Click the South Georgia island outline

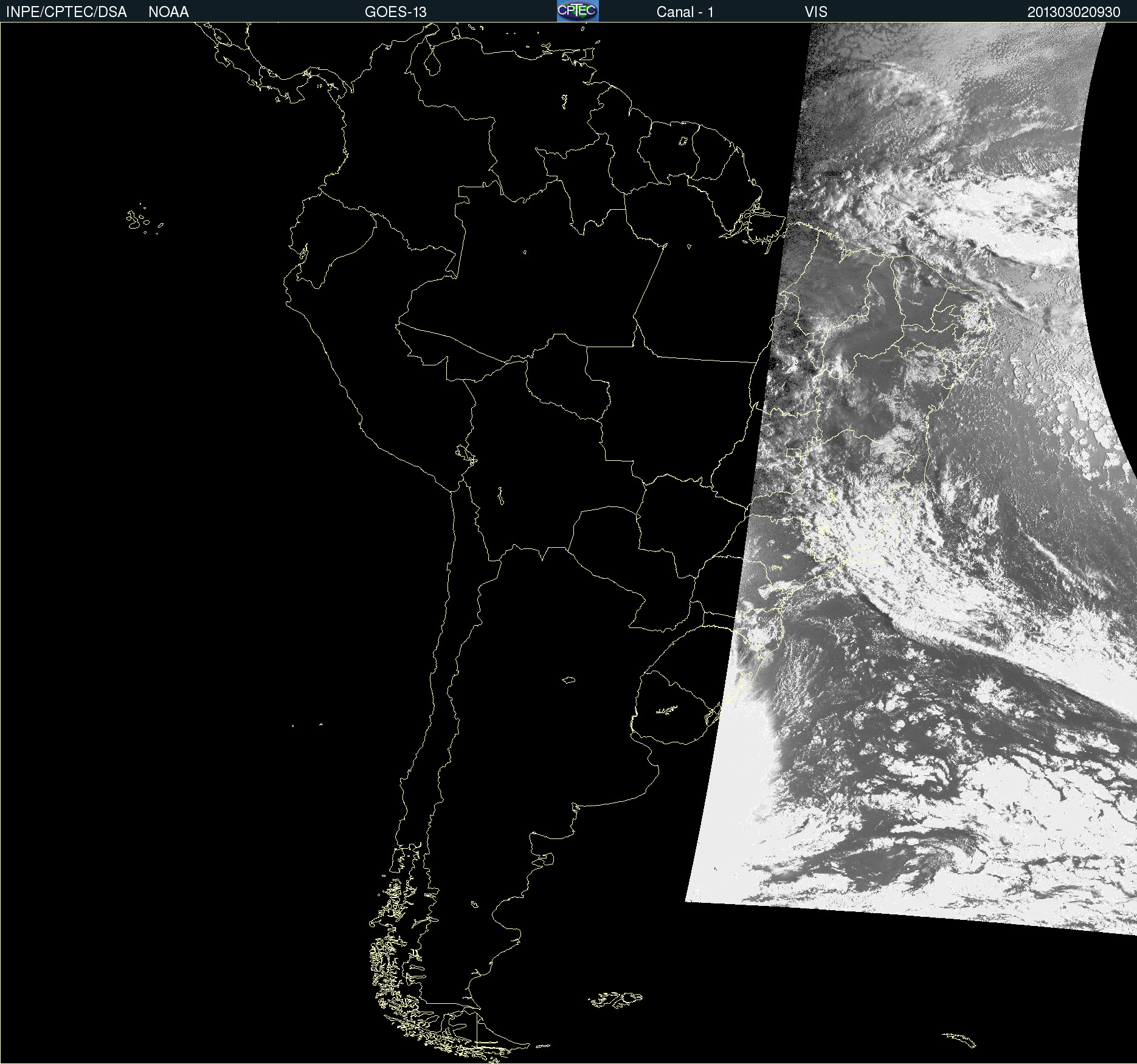tap(959, 1039)
